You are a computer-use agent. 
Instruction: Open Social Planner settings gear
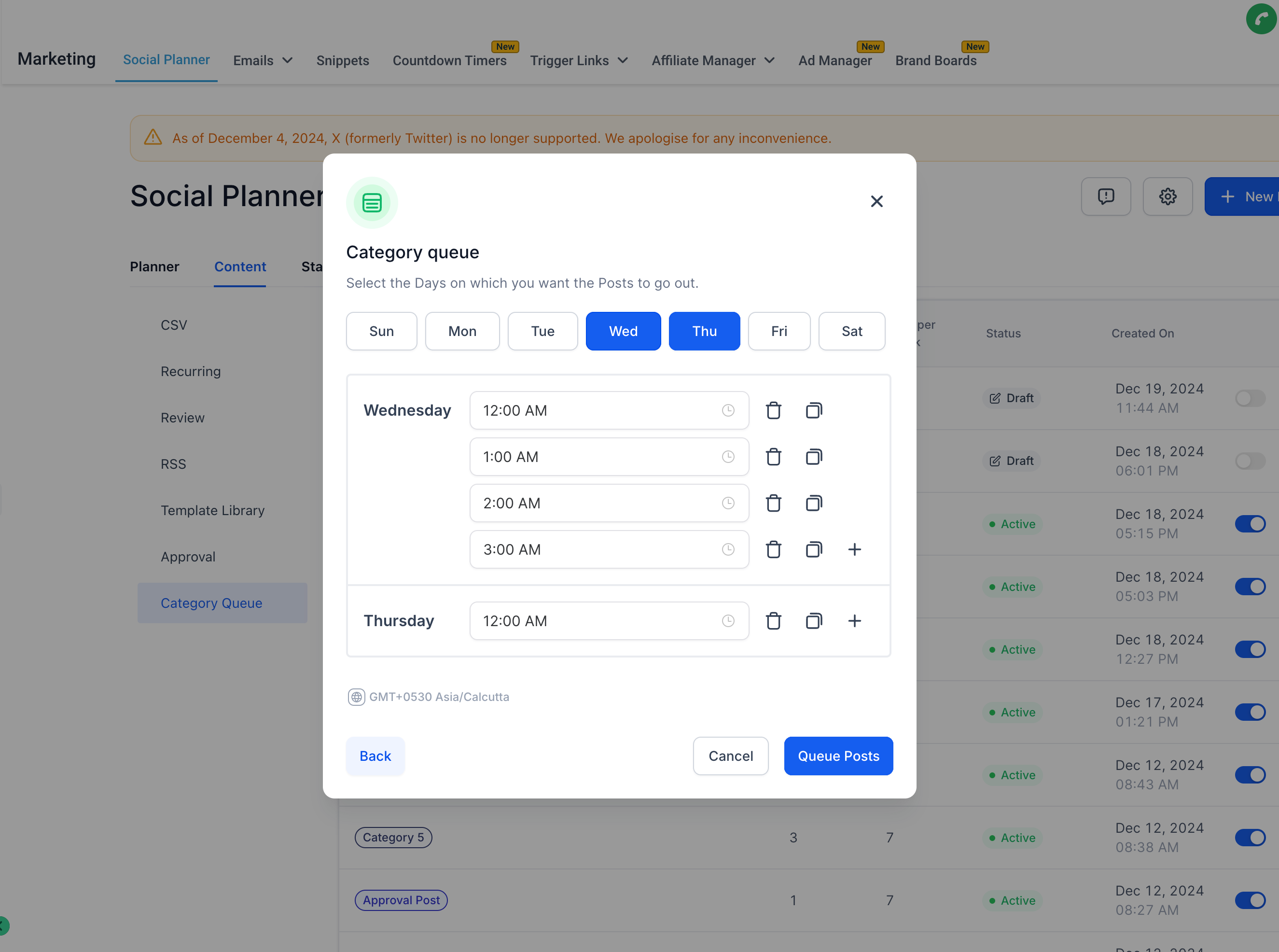[1168, 196]
